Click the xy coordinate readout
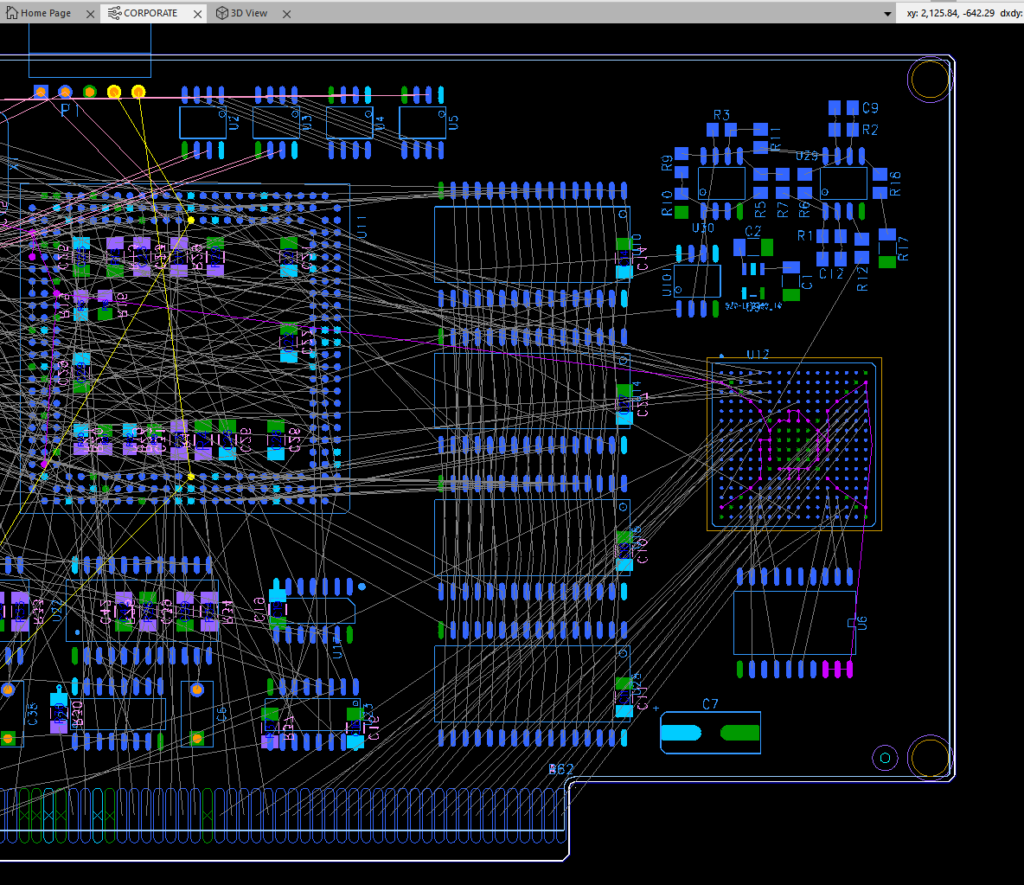 pyautogui.click(x=950, y=13)
